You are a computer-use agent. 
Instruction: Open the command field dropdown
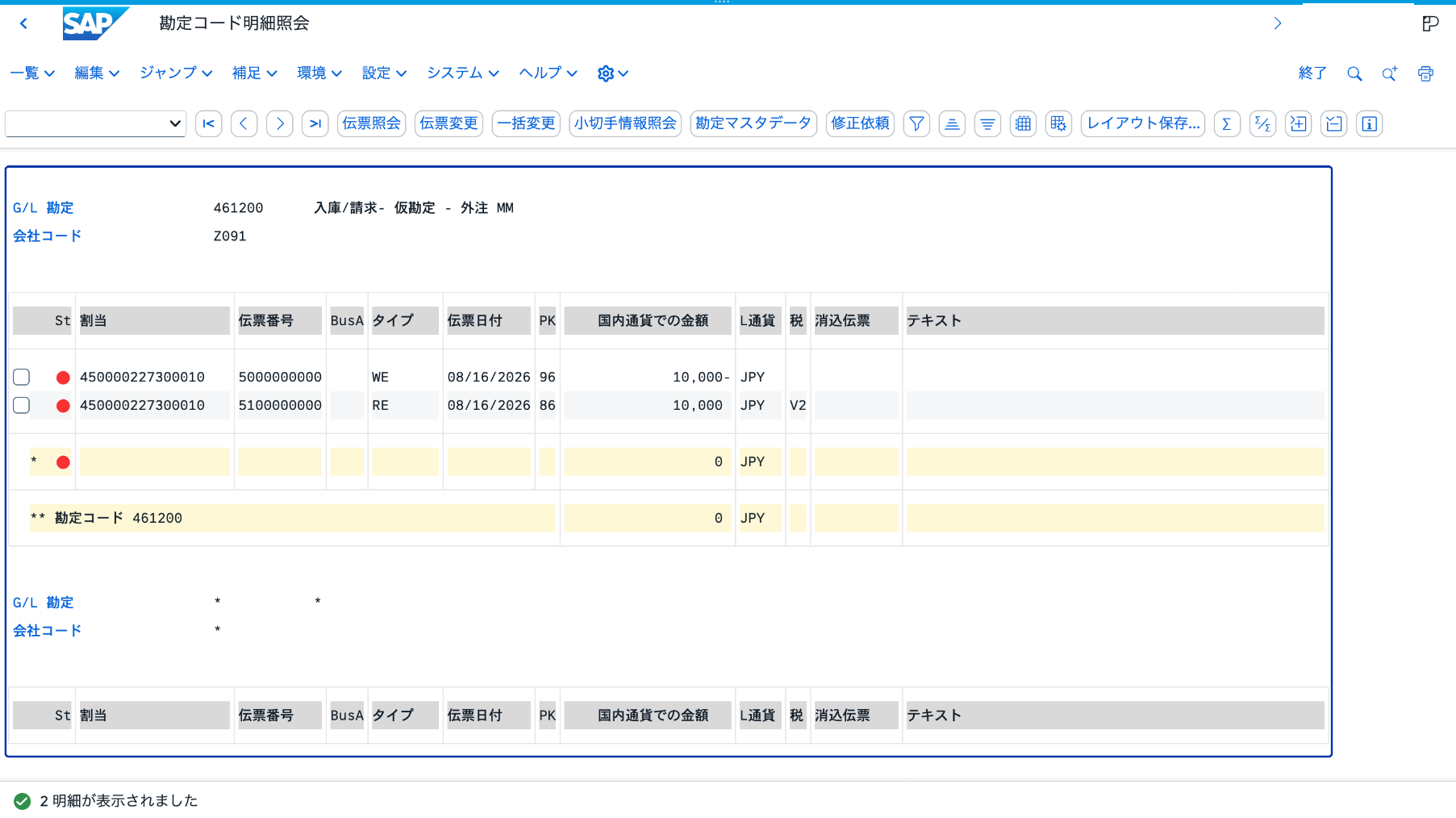pos(174,123)
